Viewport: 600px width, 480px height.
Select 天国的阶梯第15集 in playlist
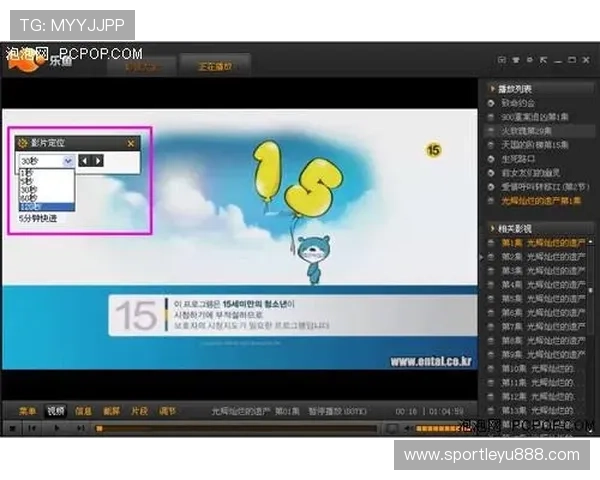click(x=535, y=145)
